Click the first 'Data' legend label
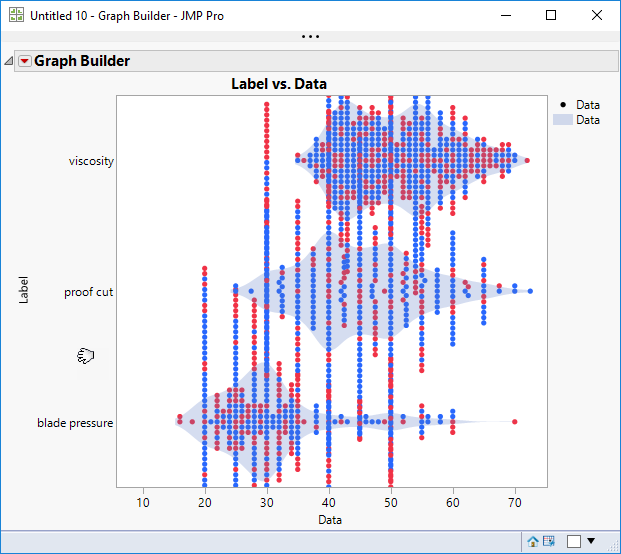Image resolution: width=621 pixels, height=554 pixels. pos(588,105)
